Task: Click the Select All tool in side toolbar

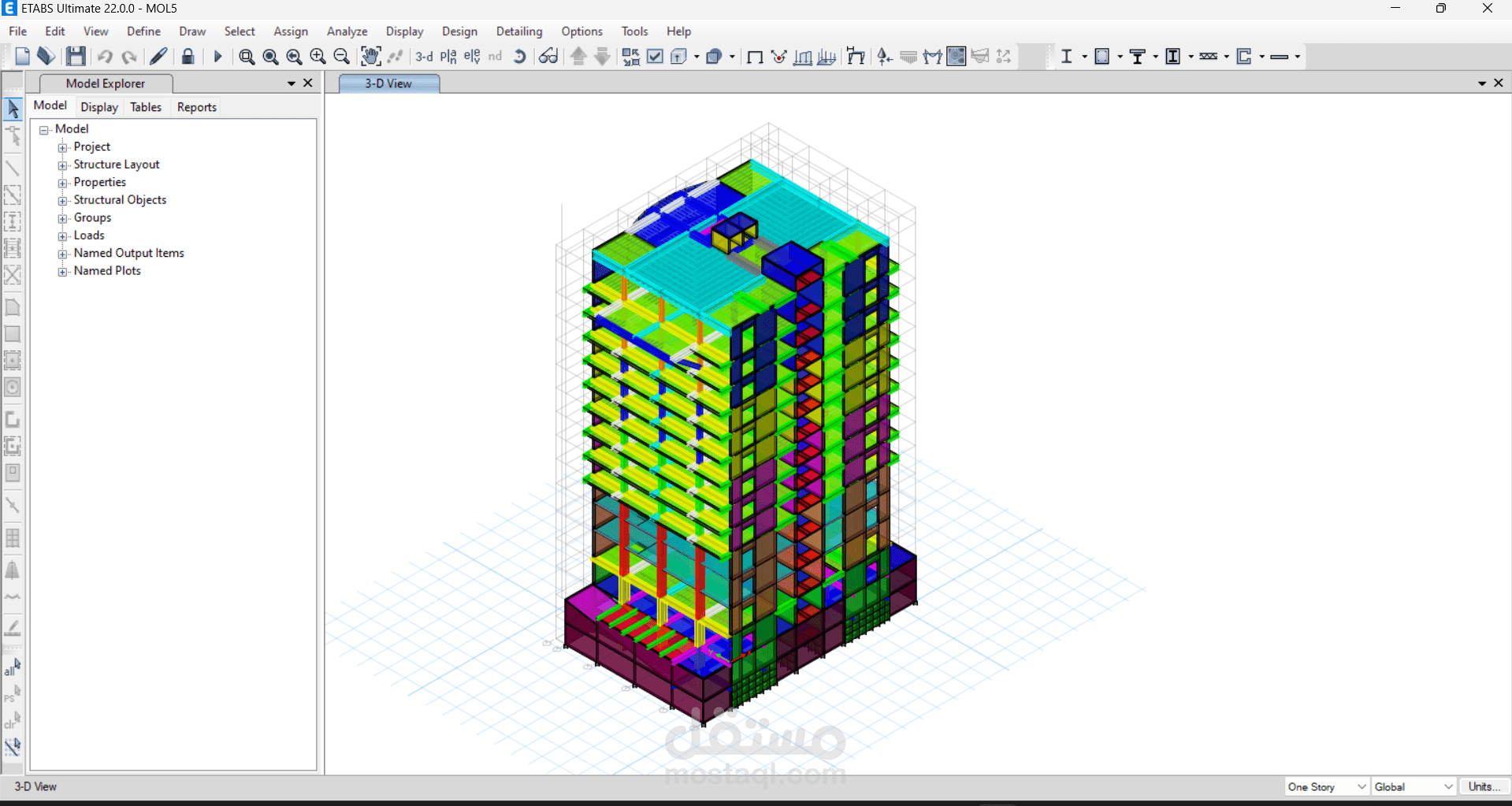Action: [x=13, y=667]
